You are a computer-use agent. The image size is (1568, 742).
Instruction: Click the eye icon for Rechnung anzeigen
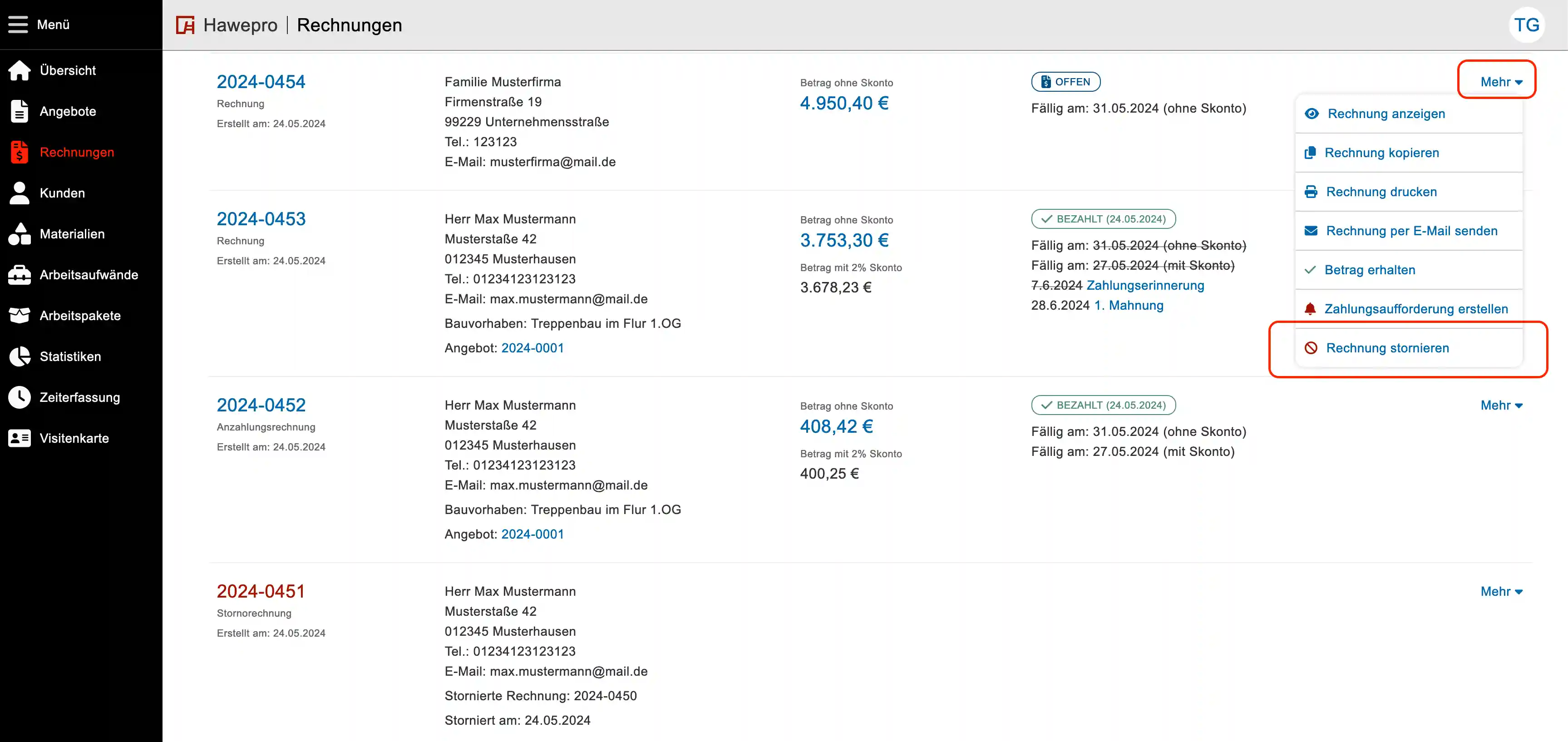click(x=1312, y=114)
